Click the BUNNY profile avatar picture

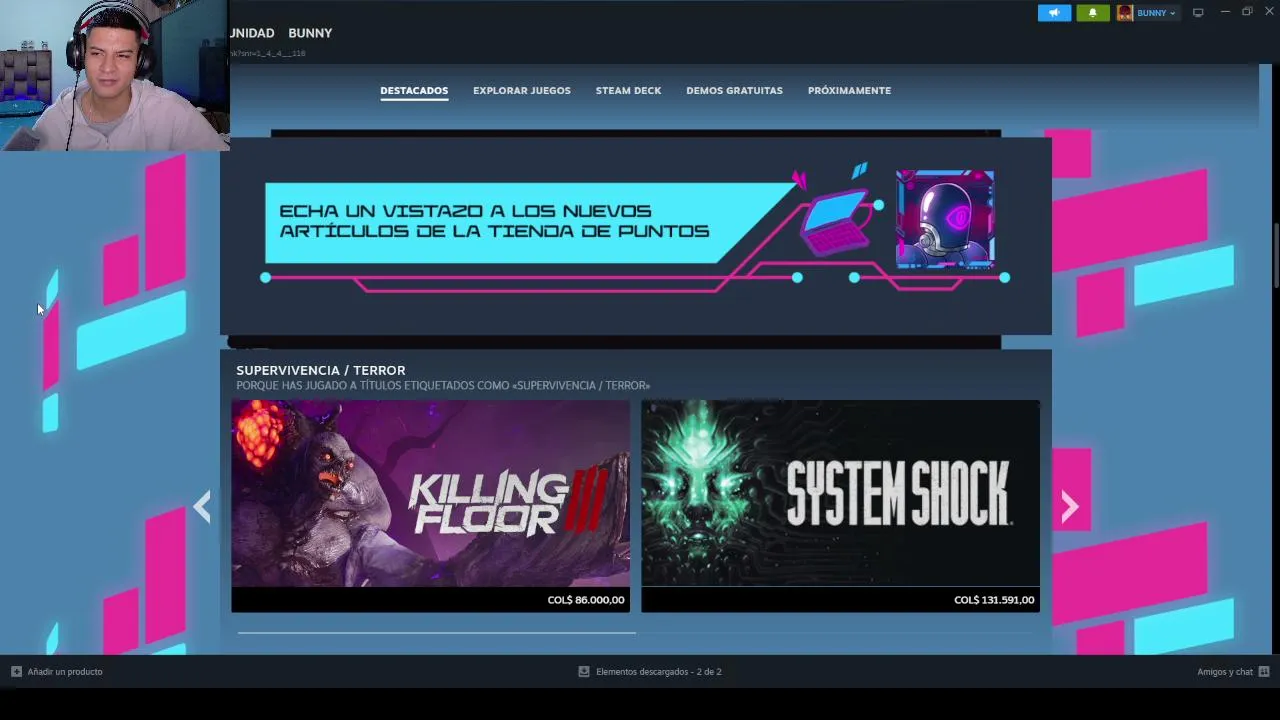click(1125, 13)
